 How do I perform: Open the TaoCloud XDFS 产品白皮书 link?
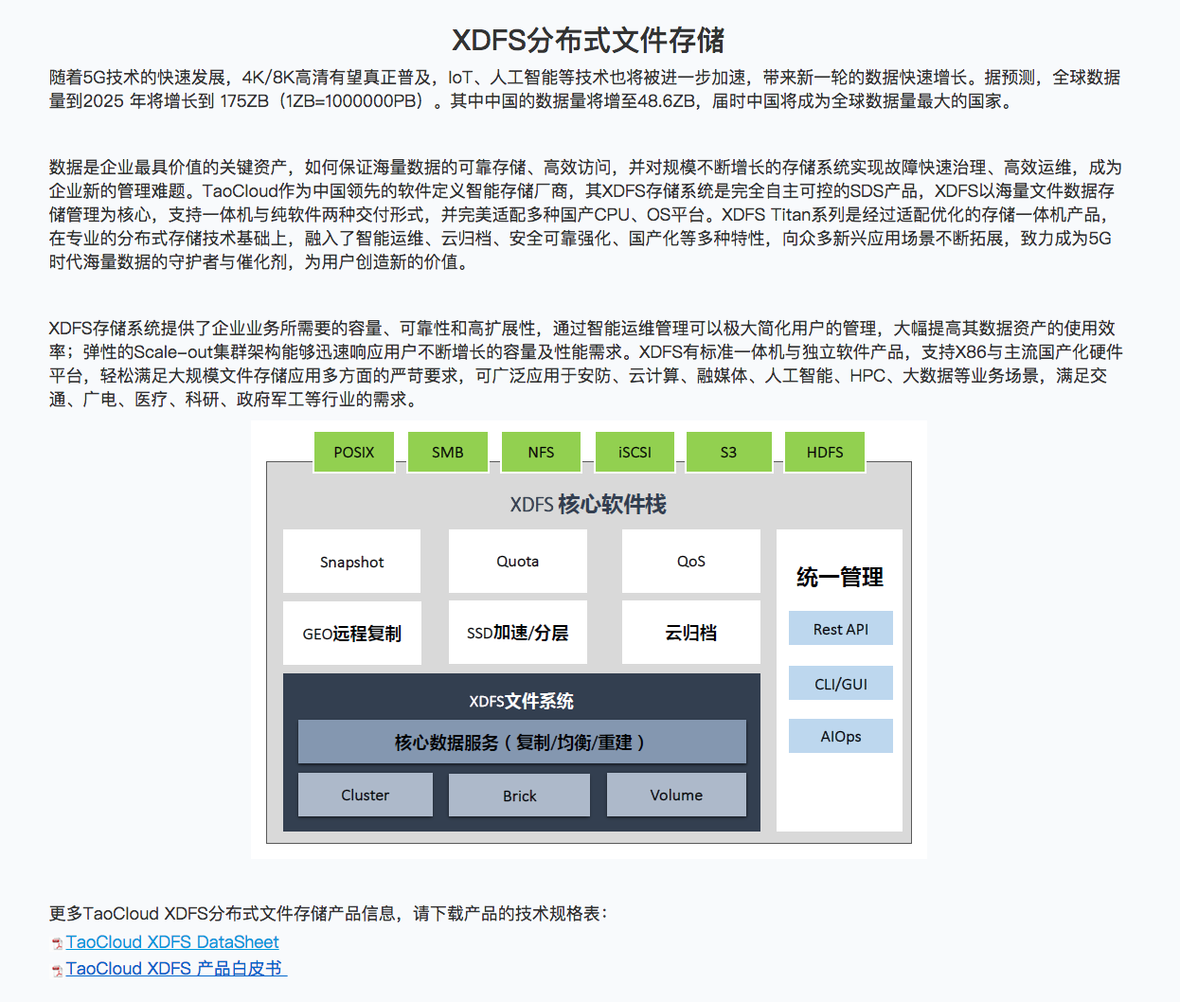tap(176, 968)
